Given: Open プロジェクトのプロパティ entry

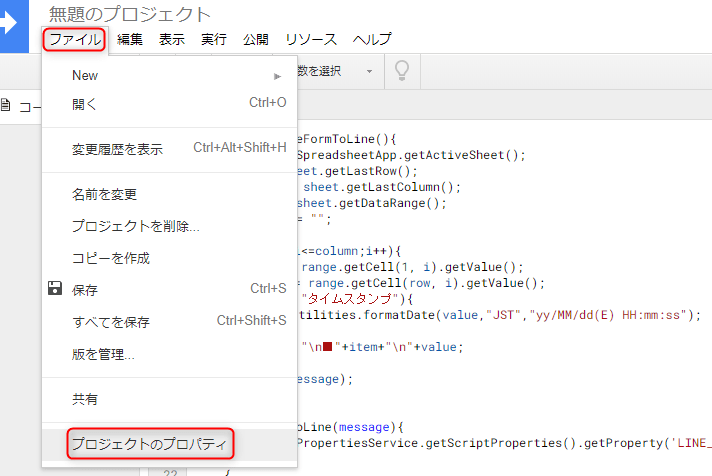Looking at the screenshot, I should tap(169, 443).
